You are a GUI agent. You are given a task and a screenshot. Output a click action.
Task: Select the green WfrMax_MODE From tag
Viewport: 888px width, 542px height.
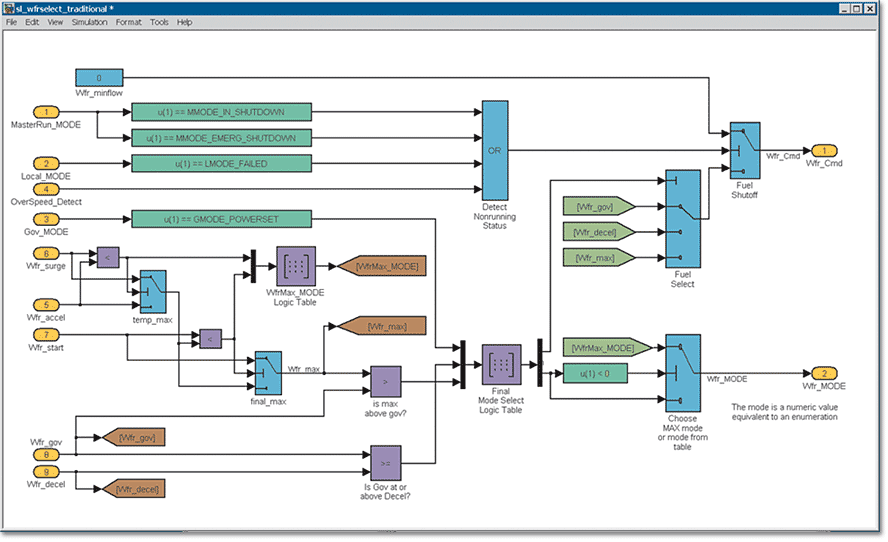tap(607, 347)
